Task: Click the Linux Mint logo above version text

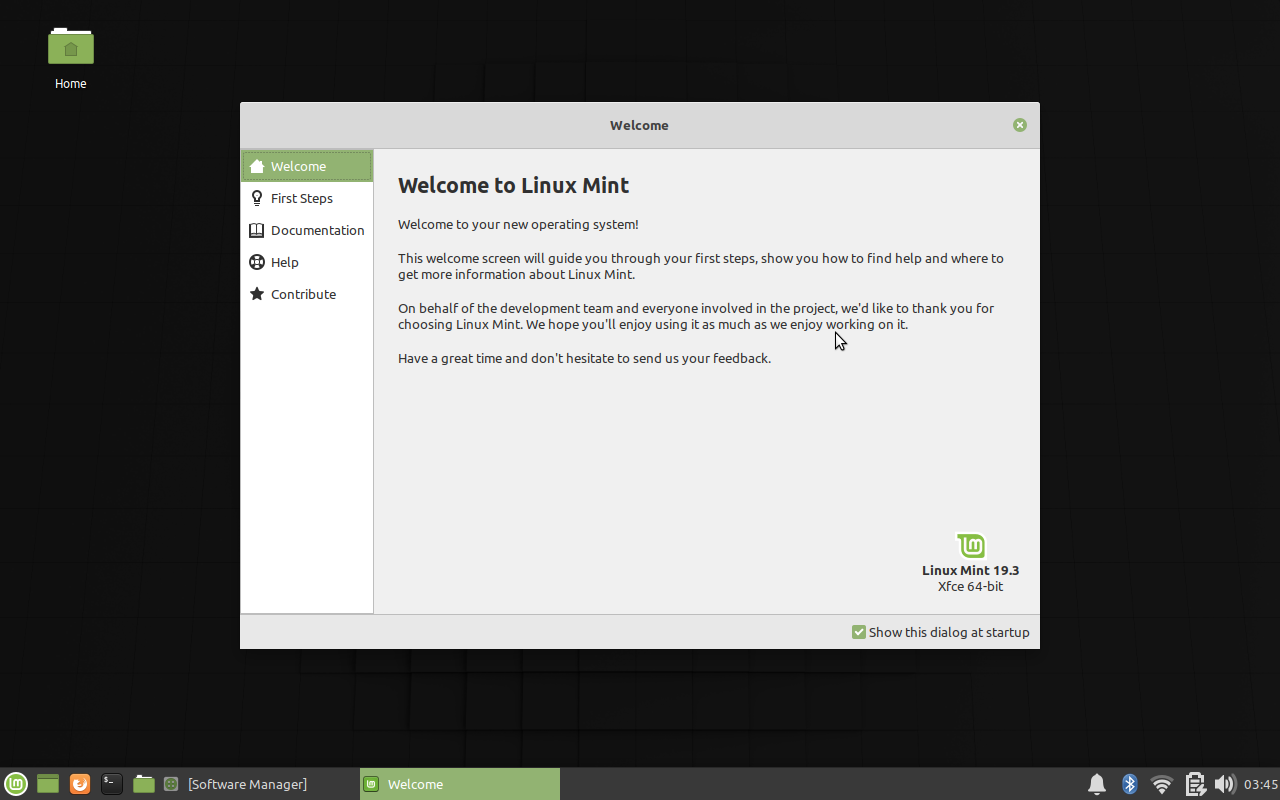Action: [970, 545]
